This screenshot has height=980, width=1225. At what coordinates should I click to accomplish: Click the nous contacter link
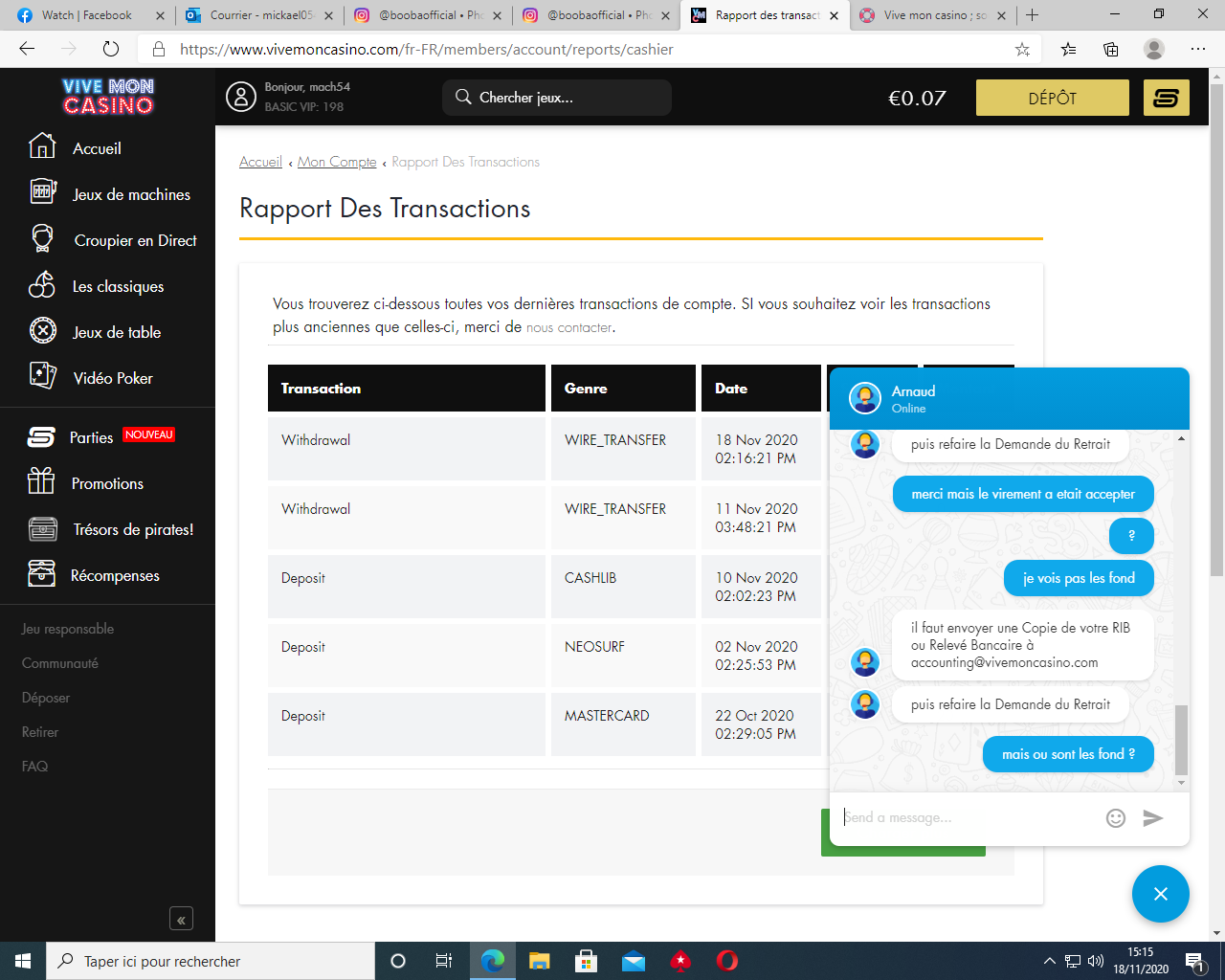click(569, 328)
